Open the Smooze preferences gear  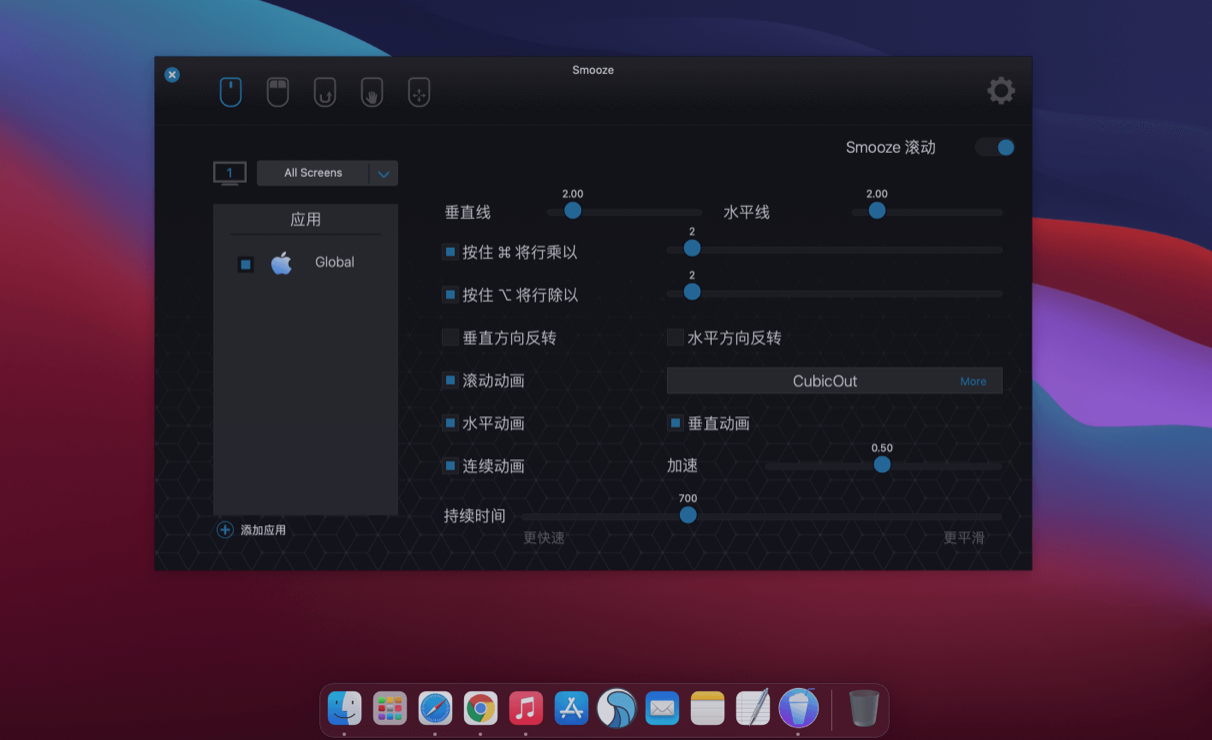1000,90
